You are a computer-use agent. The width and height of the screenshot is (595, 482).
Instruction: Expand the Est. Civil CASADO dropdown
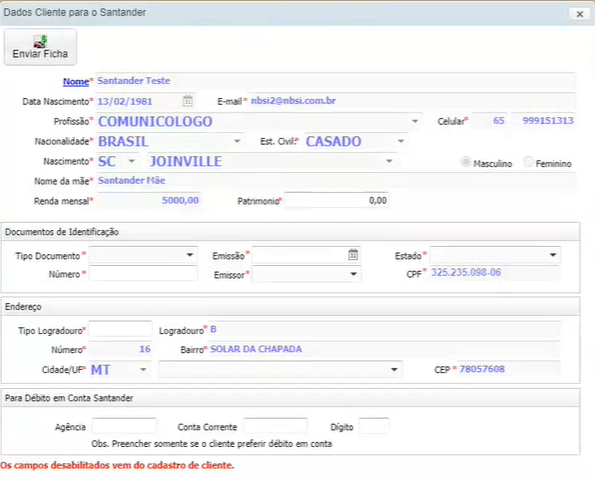(401, 141)
